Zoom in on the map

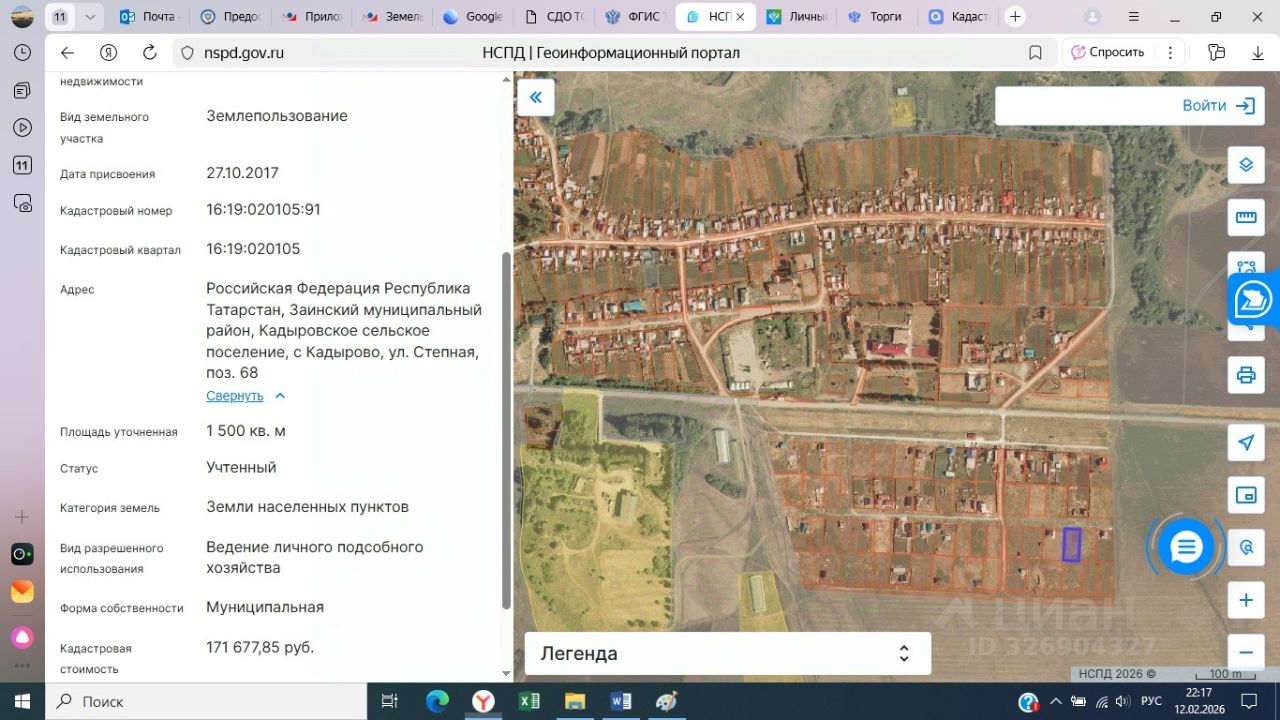pos(1246,600)
